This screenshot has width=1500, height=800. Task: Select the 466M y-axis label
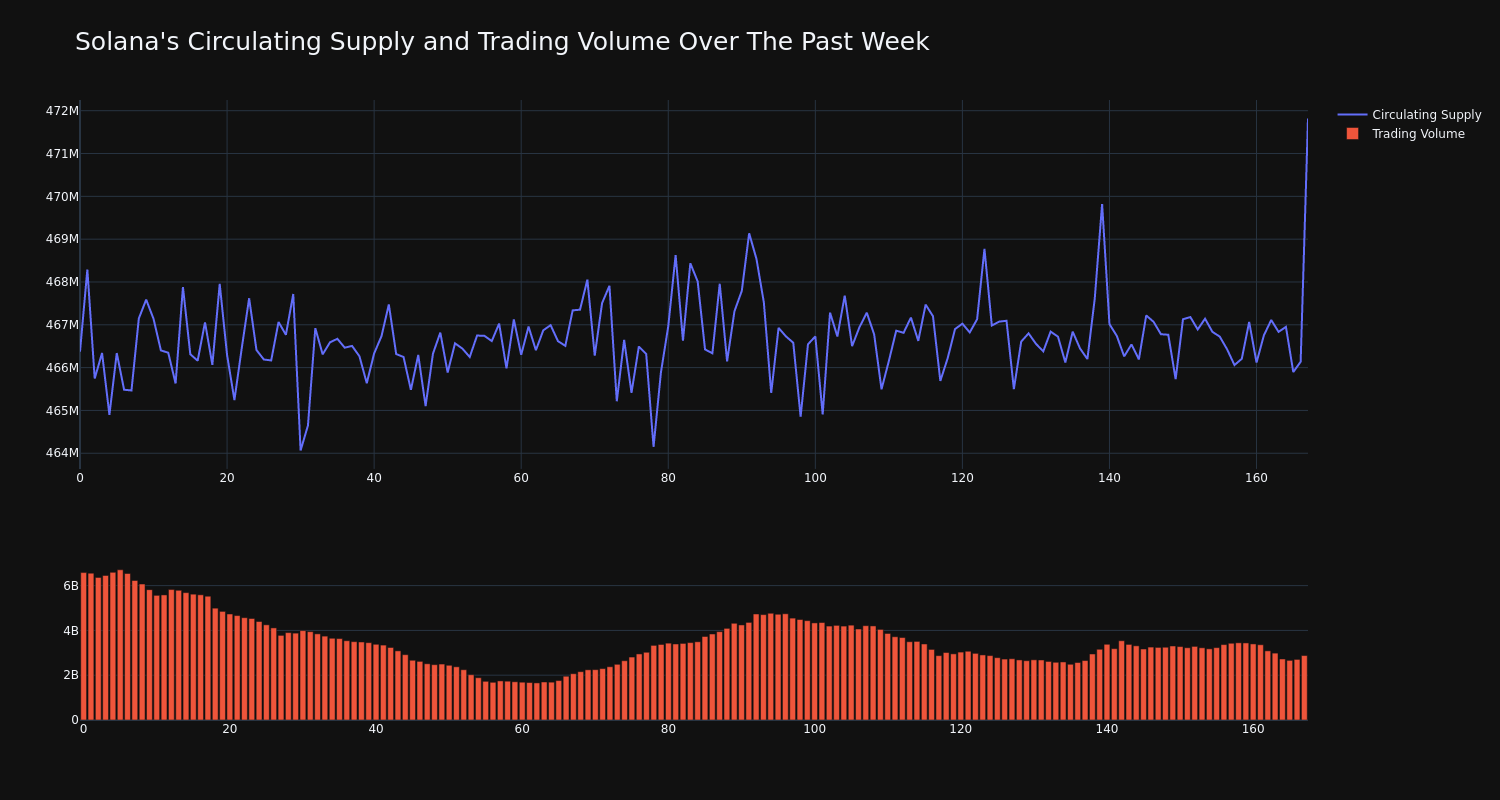pyautogui.click(x=62, y=368)
